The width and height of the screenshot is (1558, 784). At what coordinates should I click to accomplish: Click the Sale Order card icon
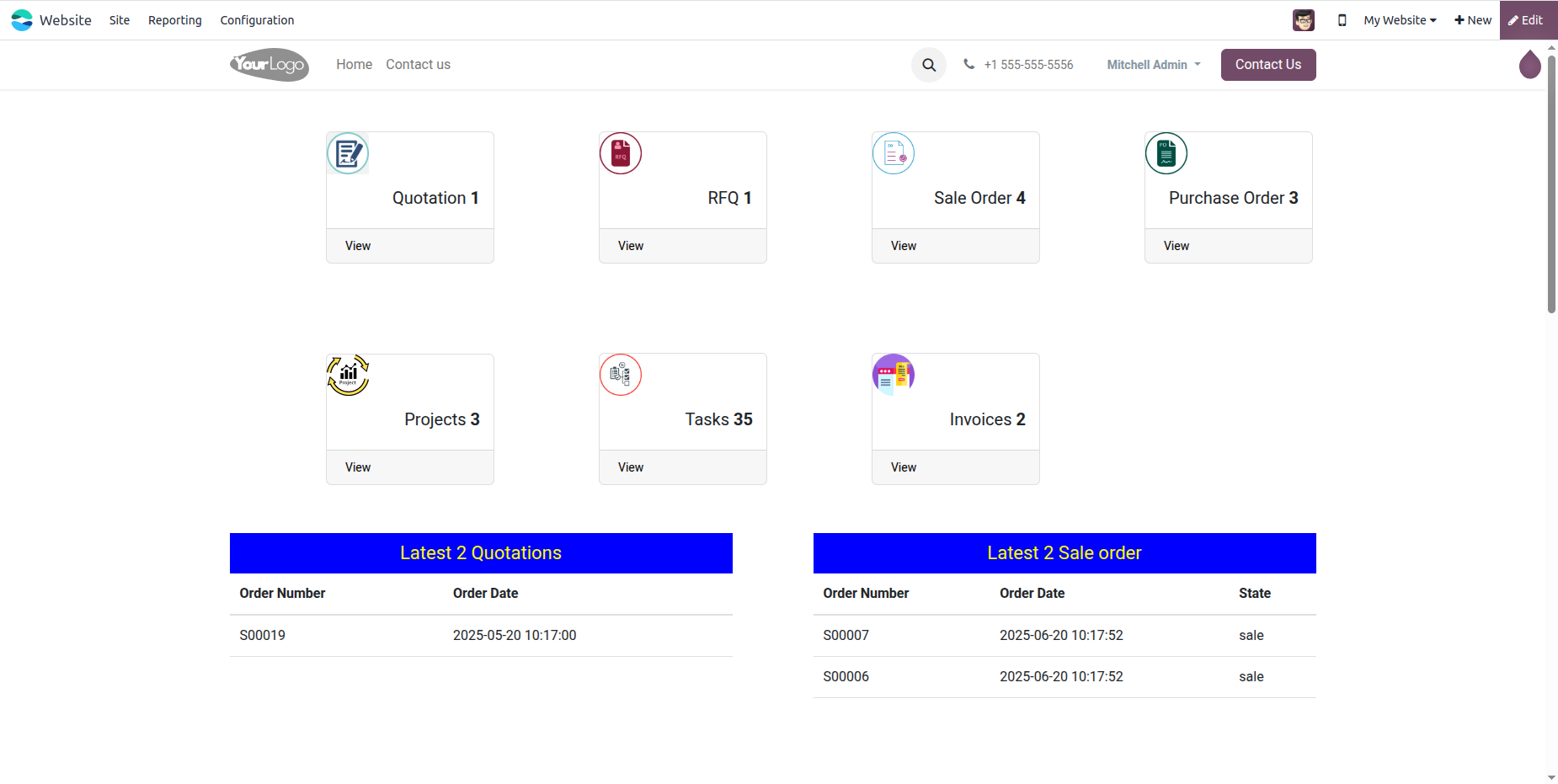pos(894,153)
